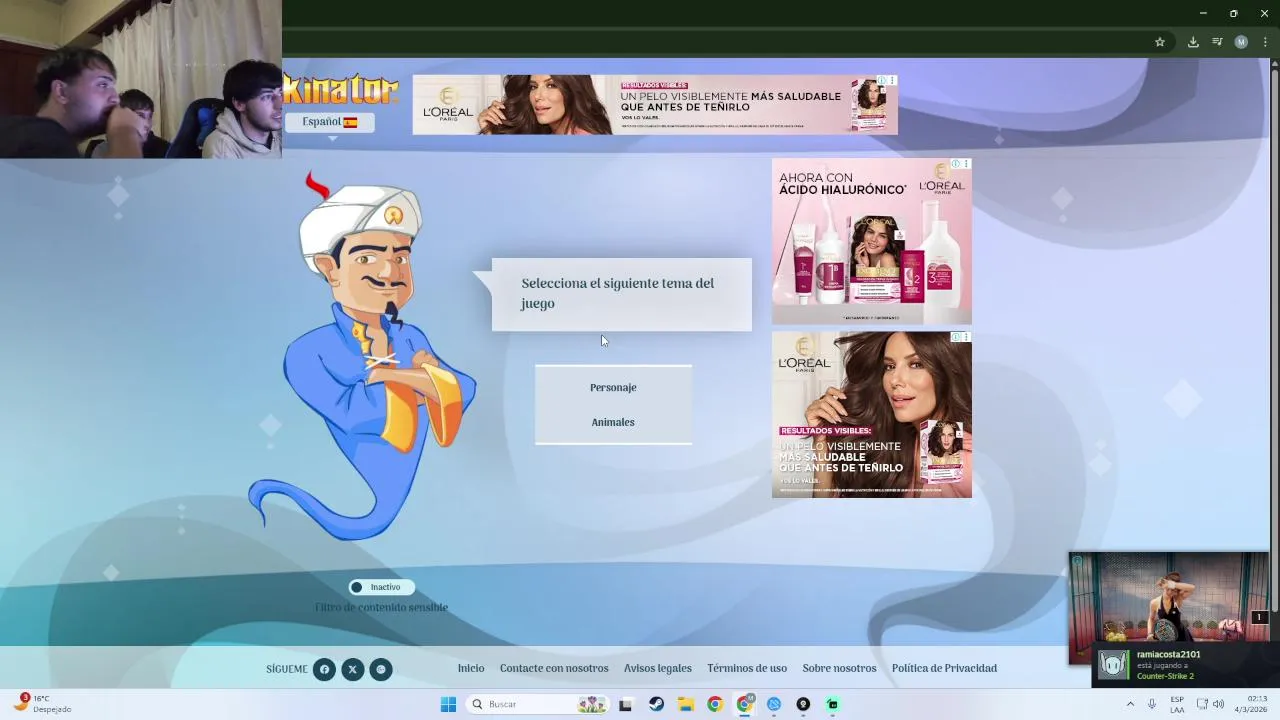Open the Windows Start menu

[x=448, y=704]
